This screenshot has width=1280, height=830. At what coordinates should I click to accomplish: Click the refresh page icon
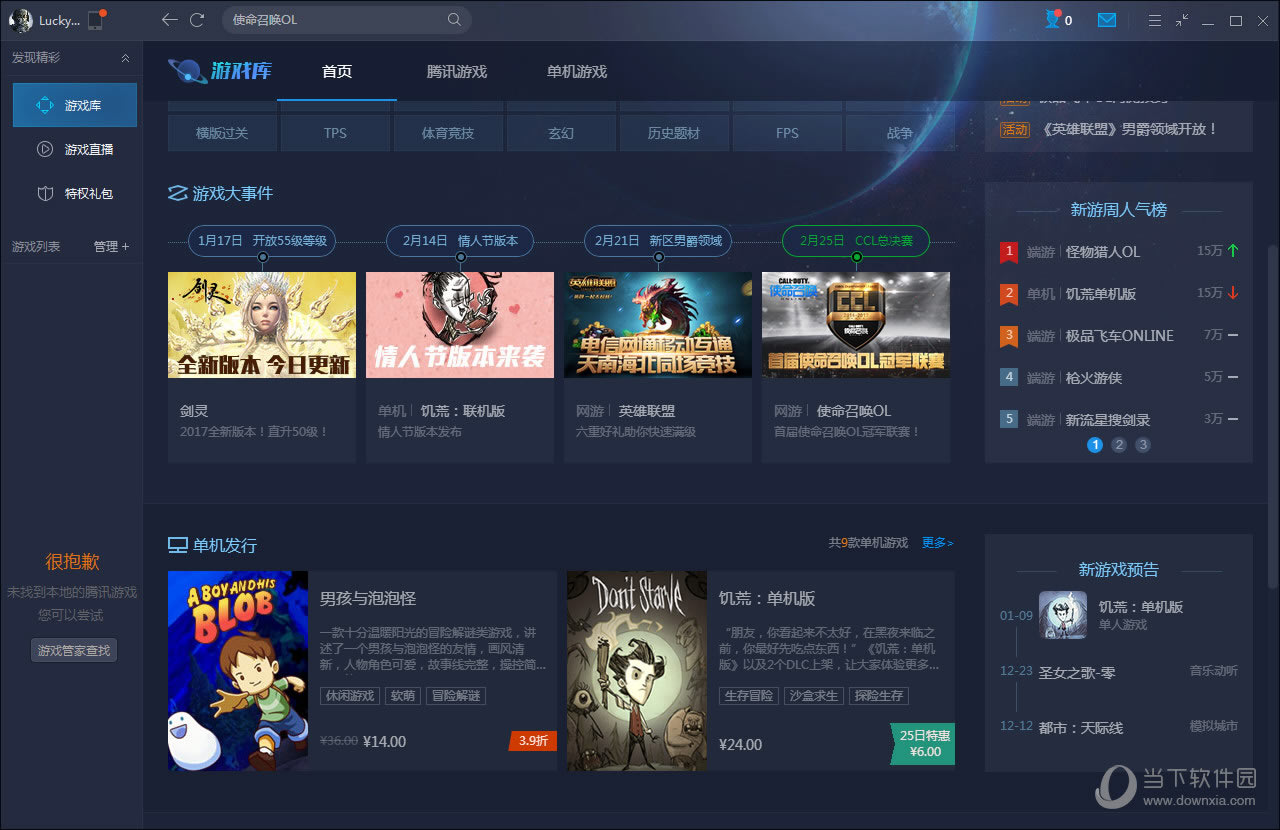197,20
